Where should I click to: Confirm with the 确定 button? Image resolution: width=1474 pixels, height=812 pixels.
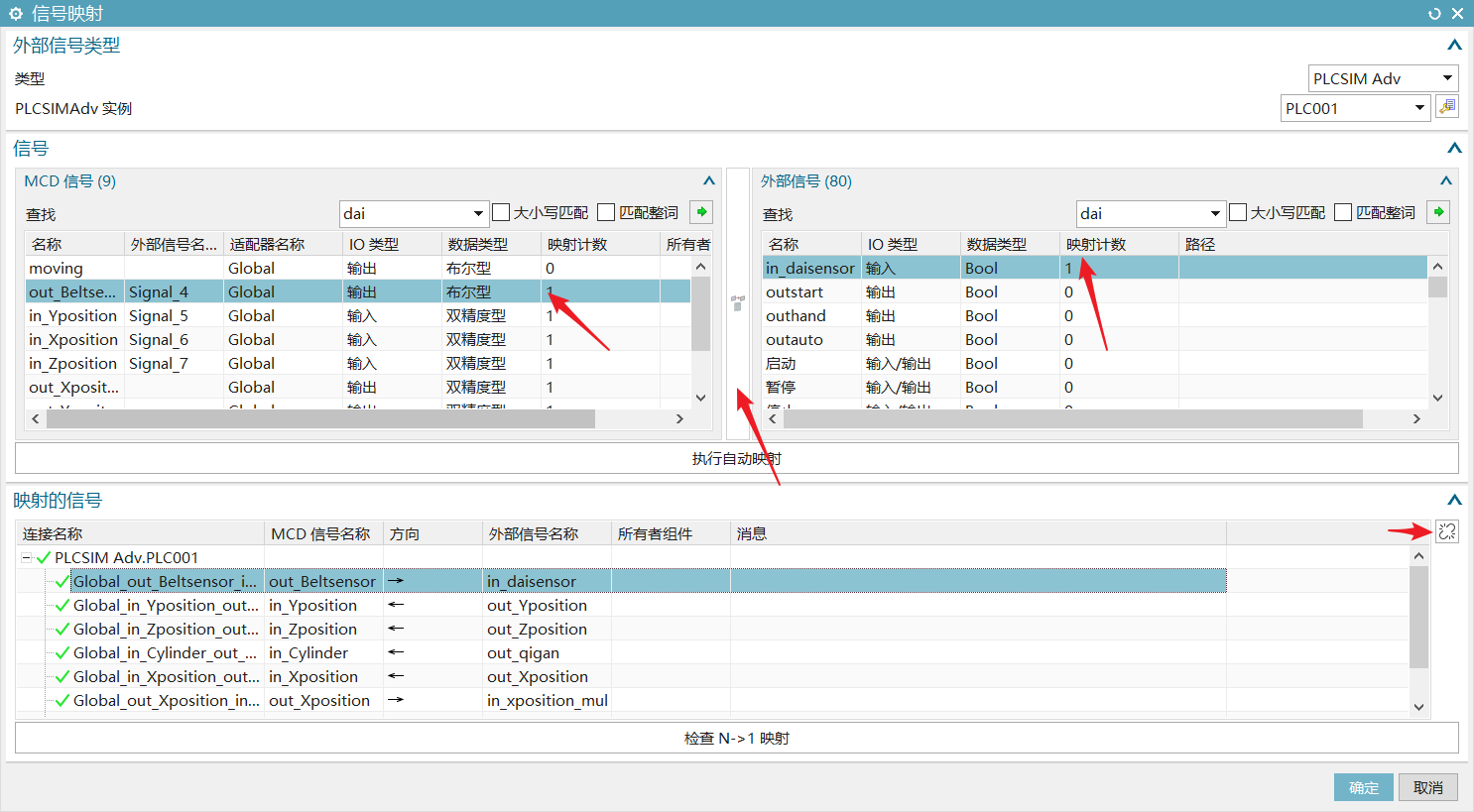(x=1364, y=787)
